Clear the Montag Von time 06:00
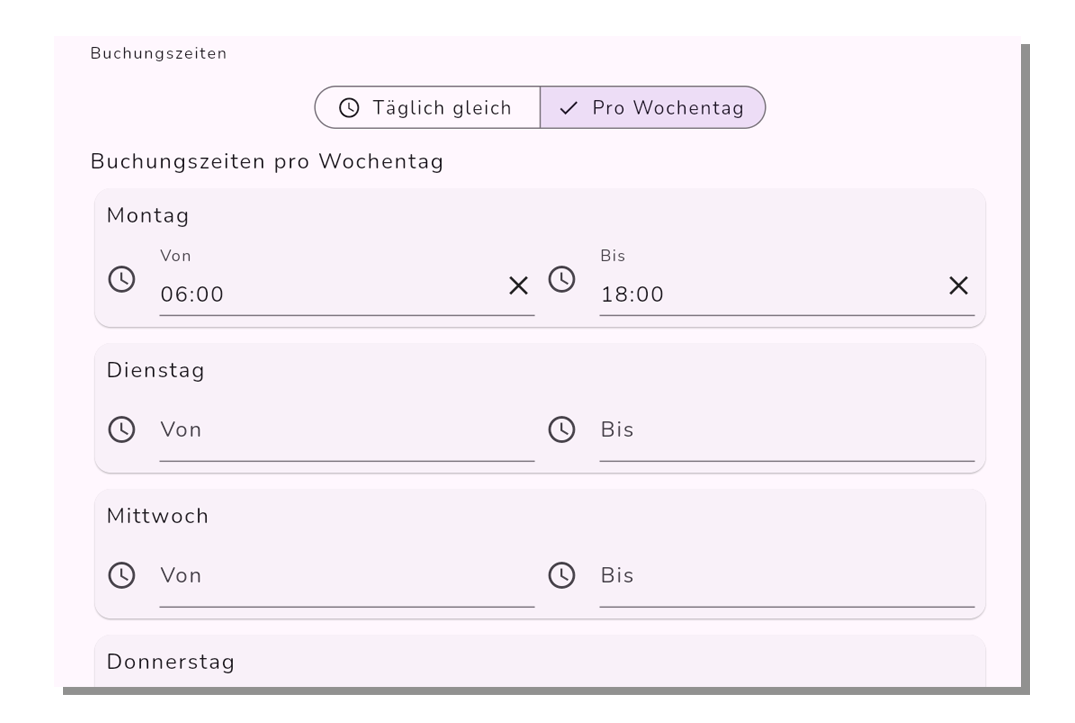 (x=518, y=286)
